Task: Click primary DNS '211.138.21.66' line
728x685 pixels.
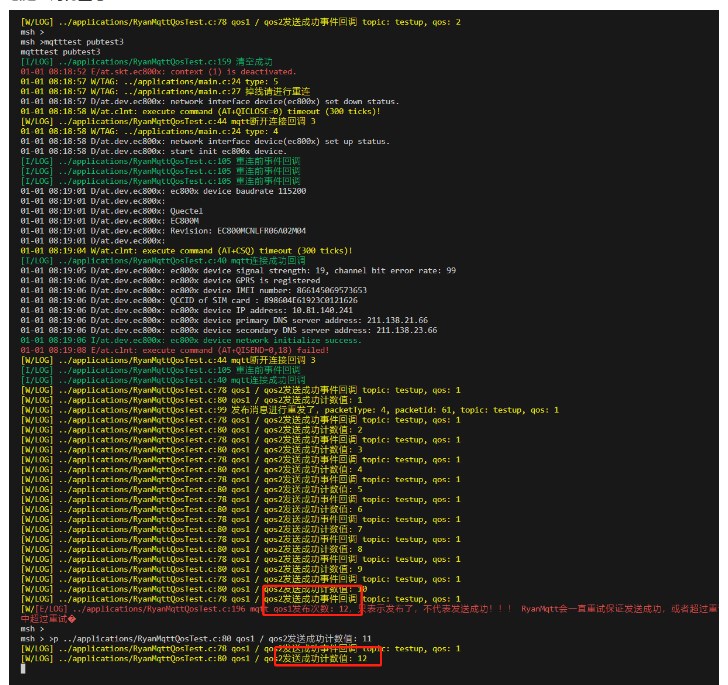Action: (224, 320)
